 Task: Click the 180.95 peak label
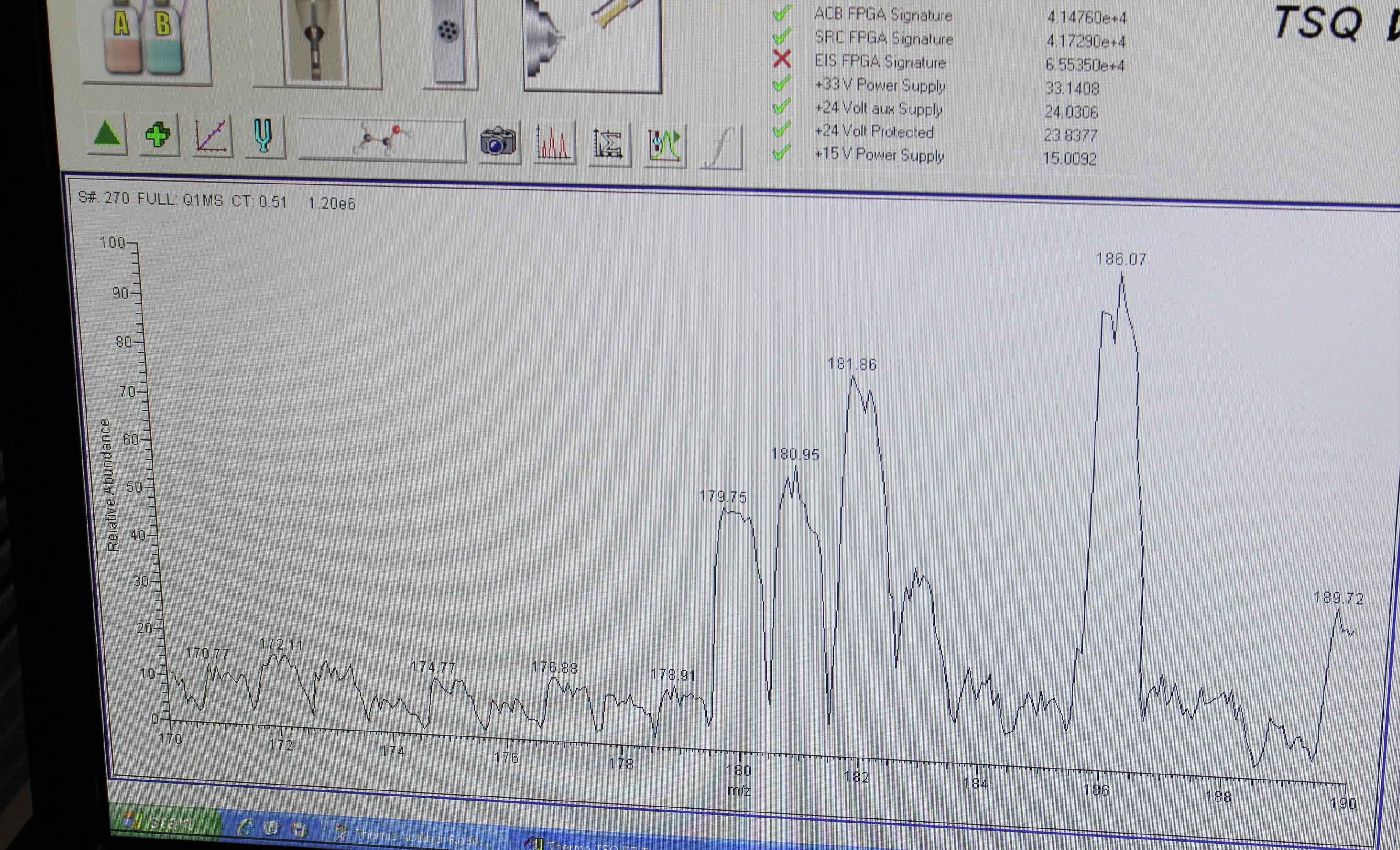(x=795, y=454)
